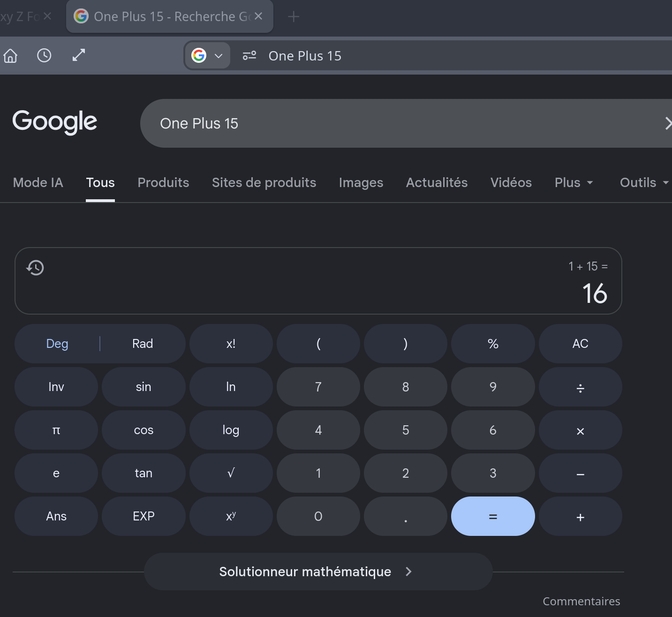Tap digit 6 on calculator
This screenshot has height=617, width=672.
point(493,430)
